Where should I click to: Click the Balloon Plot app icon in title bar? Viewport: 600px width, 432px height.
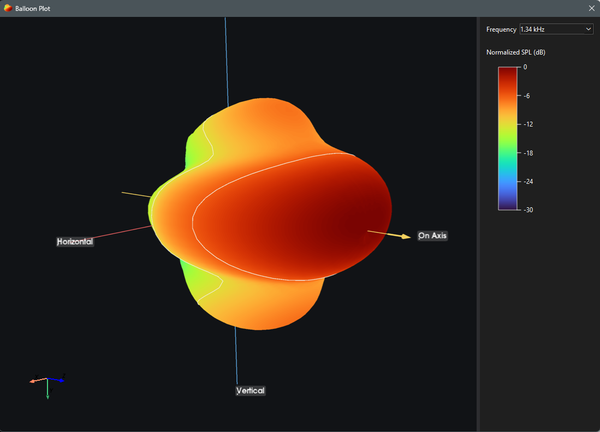pos(8,8)
